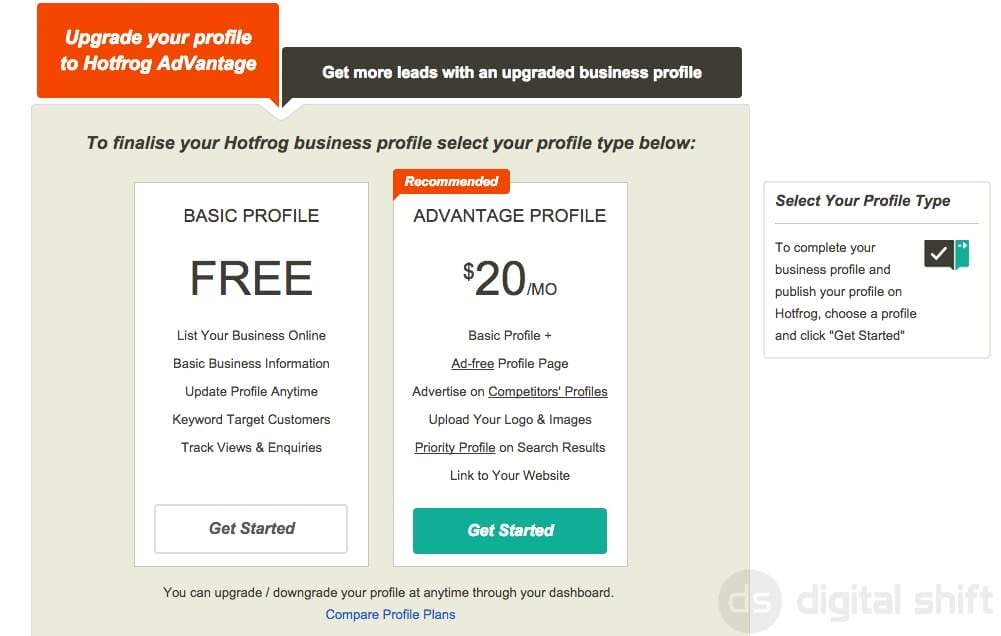Click the Ad-free underlined link
Image resolution: width=1001 pixels, height=636 pixels.
tap(472, 363)
